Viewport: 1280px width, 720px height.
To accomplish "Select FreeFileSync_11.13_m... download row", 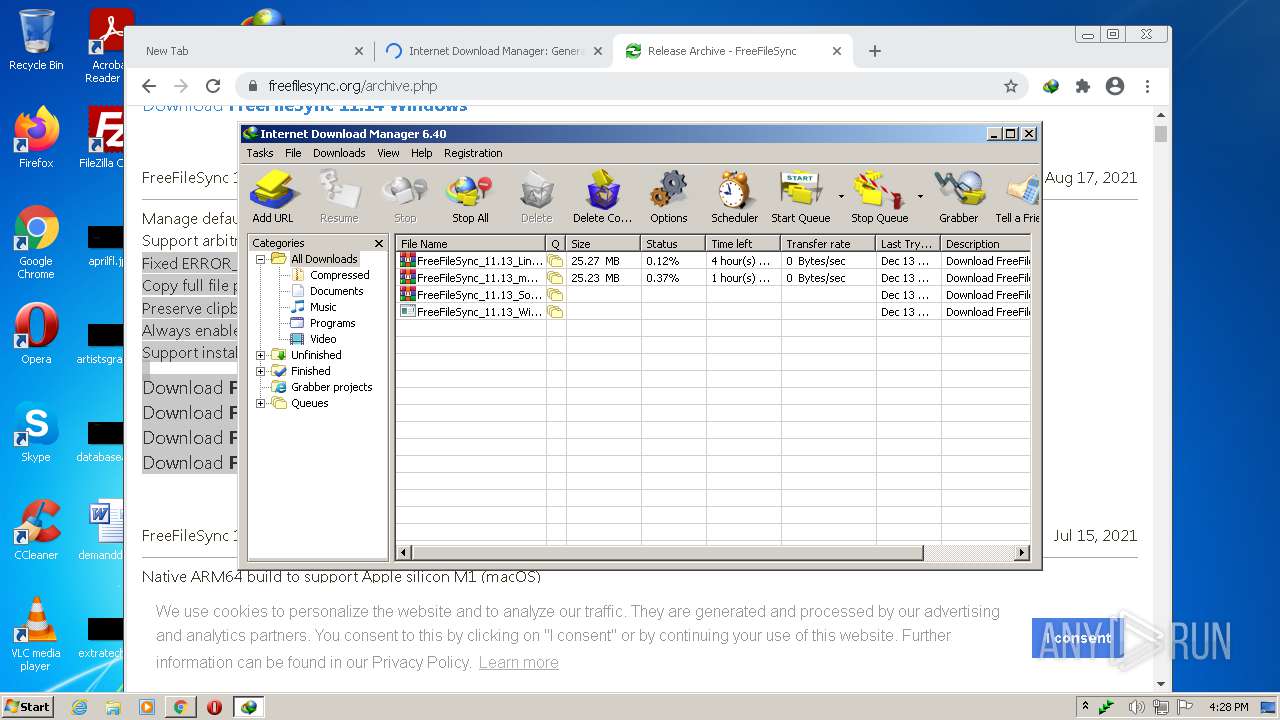I will click(x=713, y=277).
